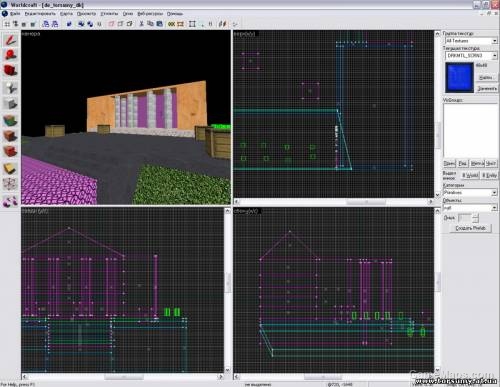
Task: Select the purple Path tool
Action: pyautogui.click(x=10, y=201)
